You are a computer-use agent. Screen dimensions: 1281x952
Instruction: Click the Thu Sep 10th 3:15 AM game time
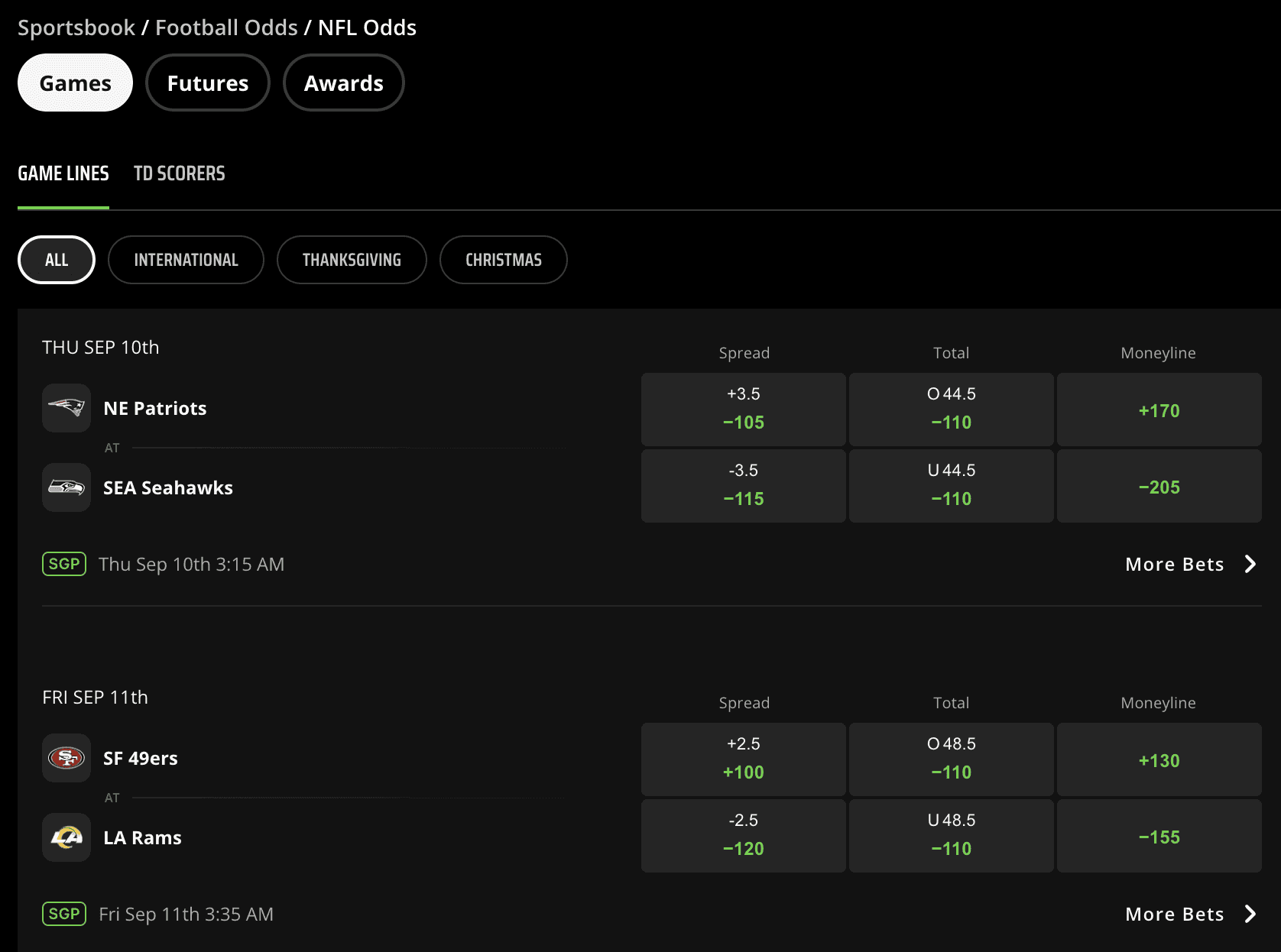tap(192, 564)
